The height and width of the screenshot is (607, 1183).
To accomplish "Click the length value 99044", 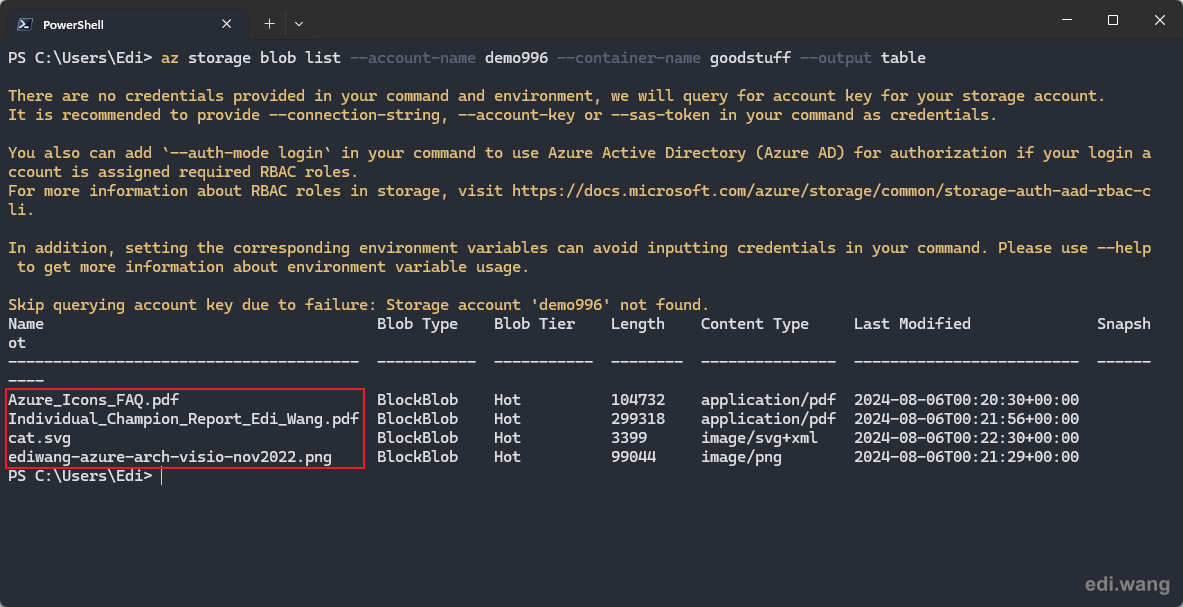I will click(x=633, y=457).
